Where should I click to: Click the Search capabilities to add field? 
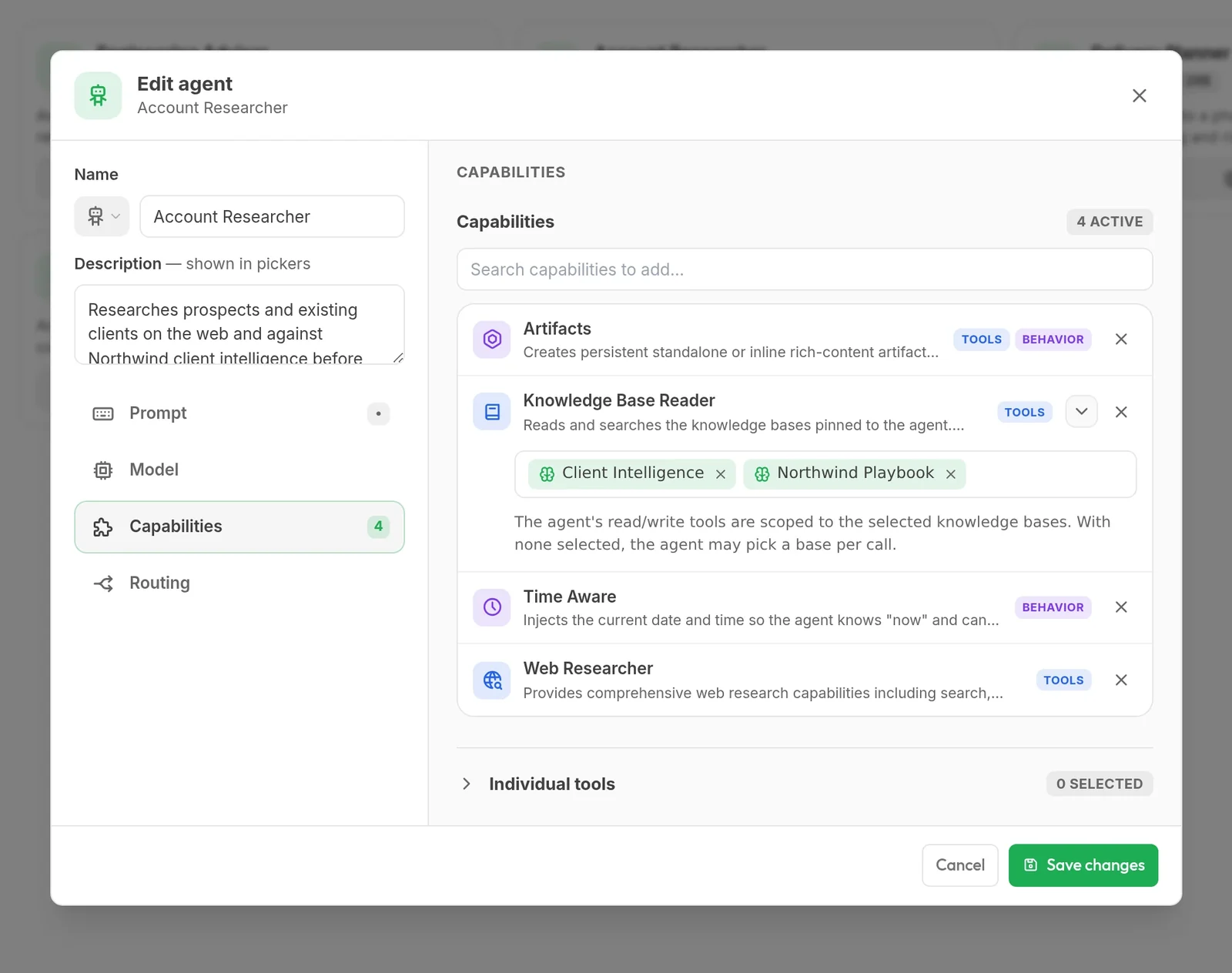pyautogui.click(x=805, y=269)
